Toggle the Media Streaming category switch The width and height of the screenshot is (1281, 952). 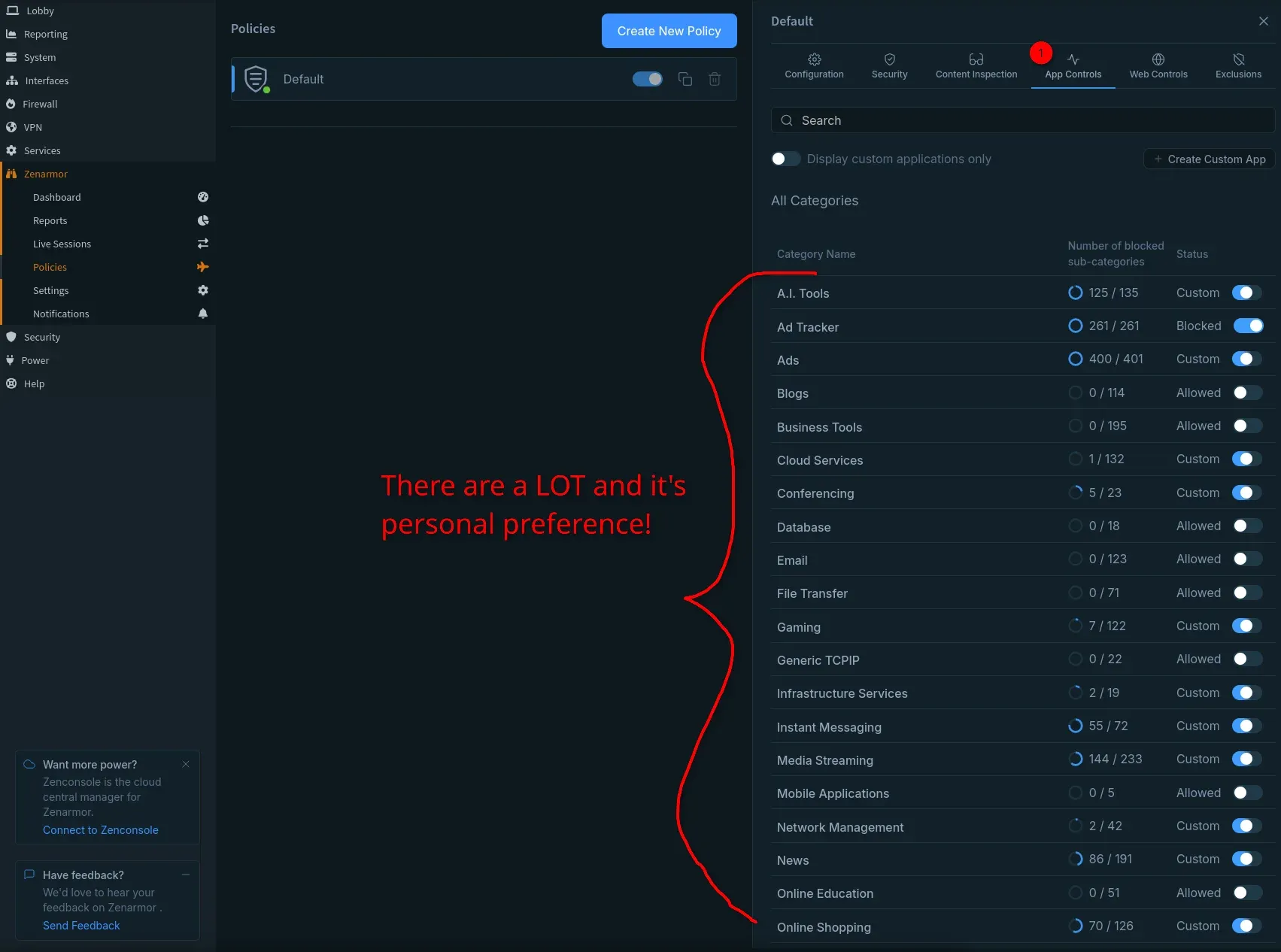point(1247,759)
